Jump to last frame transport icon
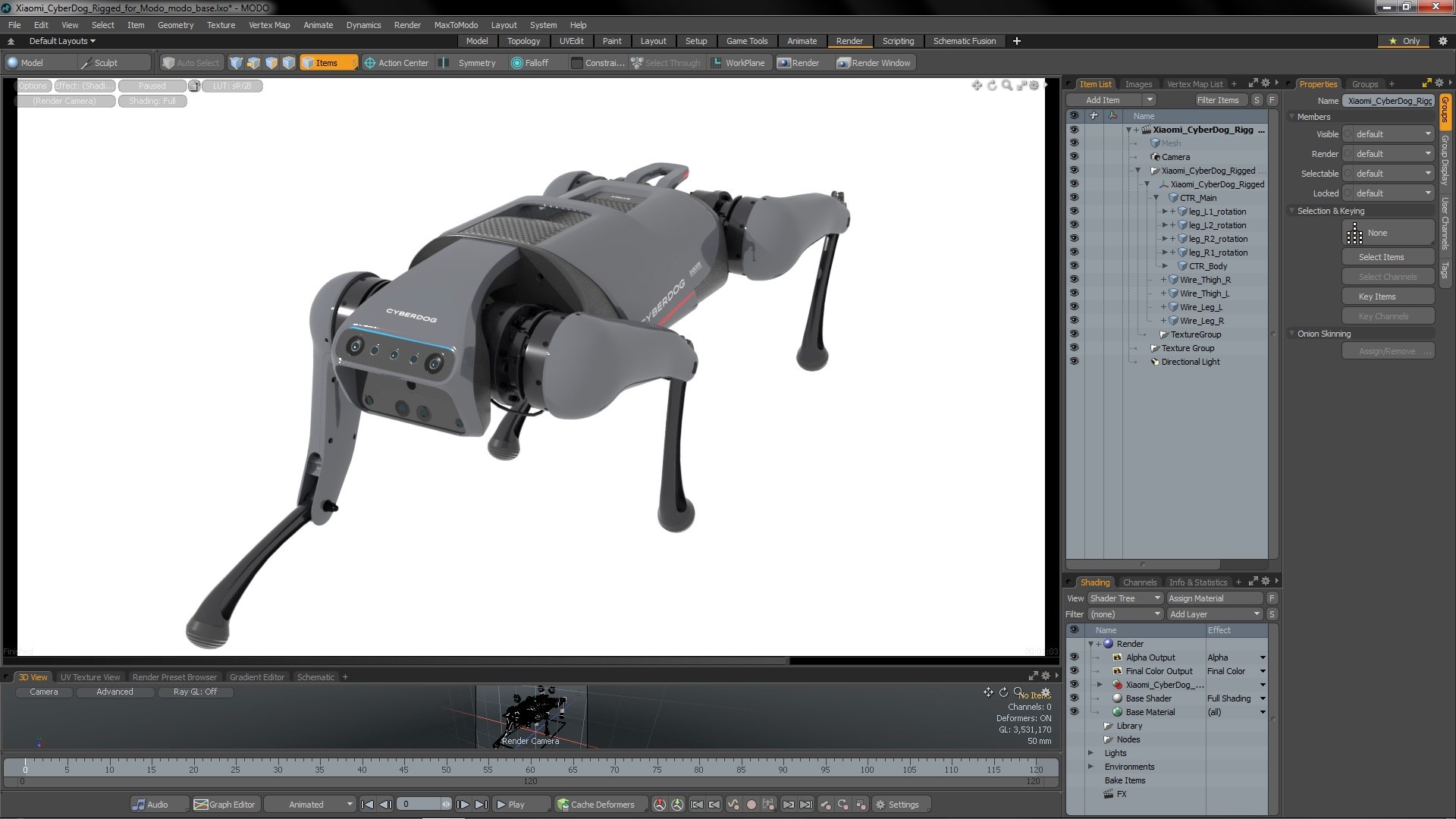 pos(481,805)
